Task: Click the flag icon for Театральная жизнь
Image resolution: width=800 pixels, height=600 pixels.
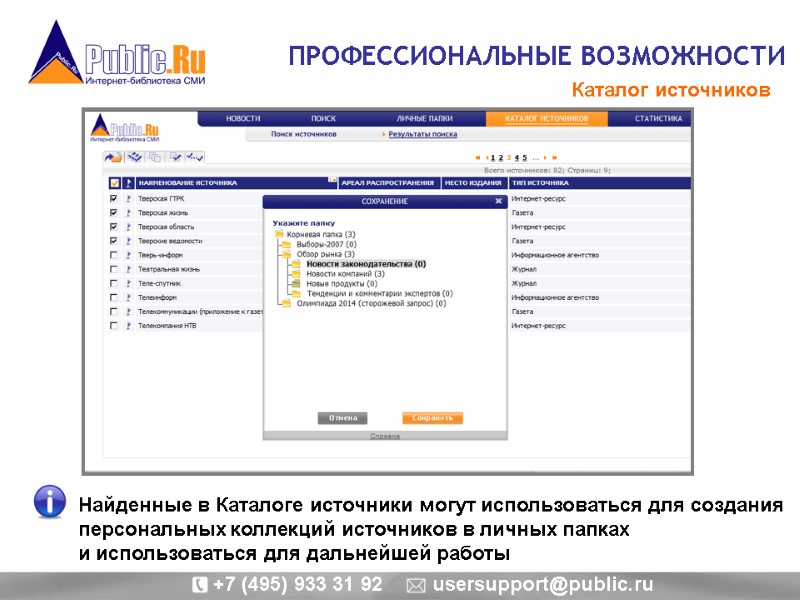Action: click(x=129, y=269)
